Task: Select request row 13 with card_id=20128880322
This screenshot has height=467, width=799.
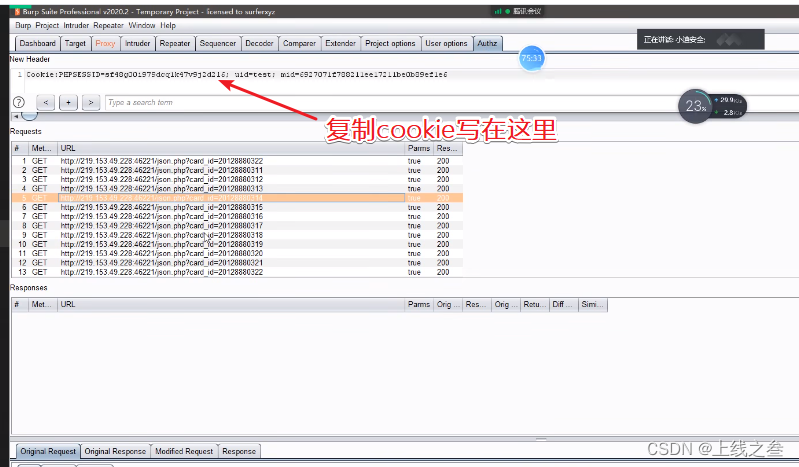Action: coord(237,272)
